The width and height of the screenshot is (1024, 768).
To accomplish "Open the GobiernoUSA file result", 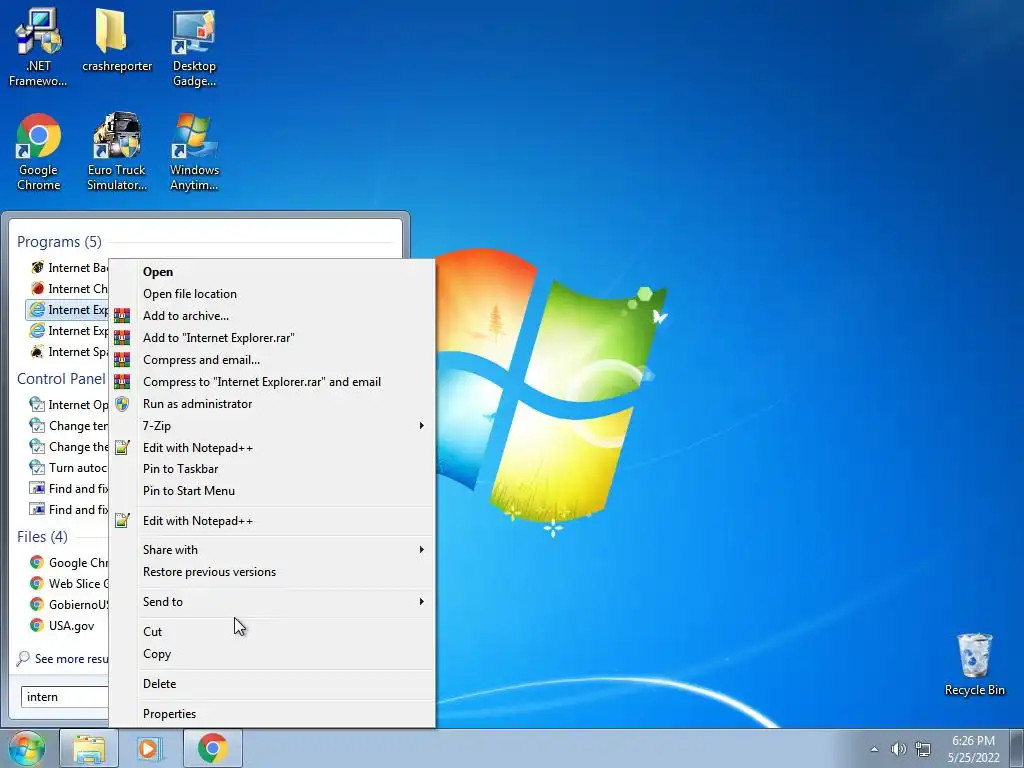I will click(68, 605).
